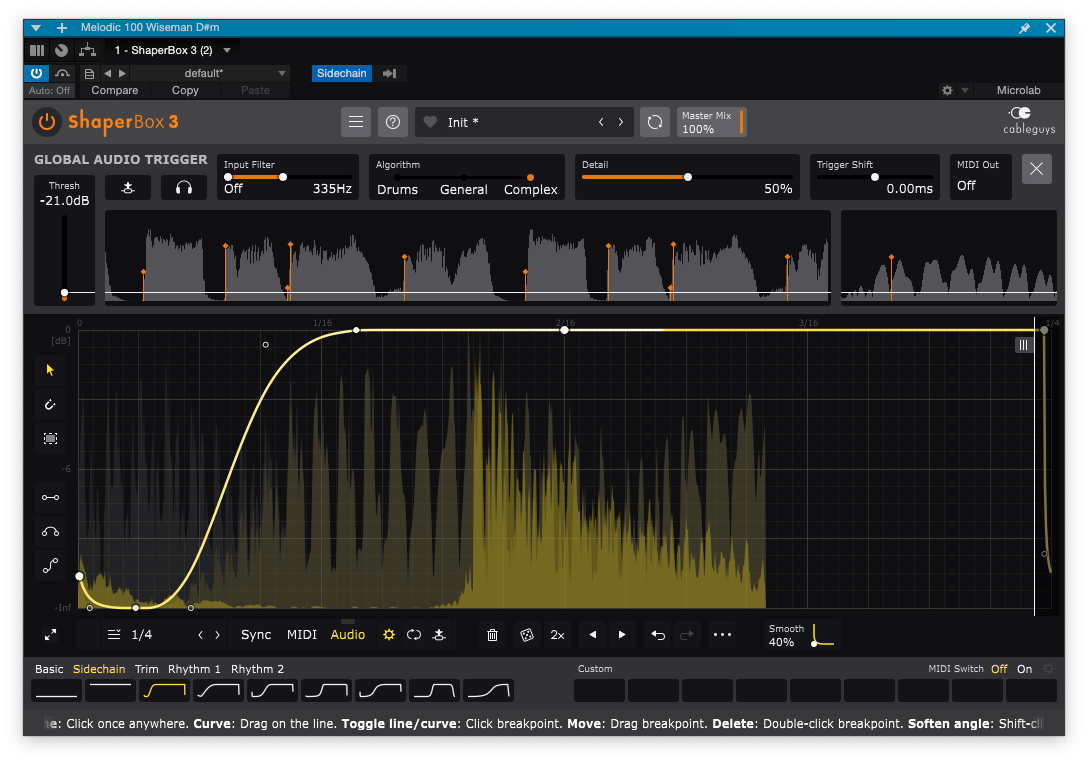Adjust the Smooth 40% control

tap(801, 635)
